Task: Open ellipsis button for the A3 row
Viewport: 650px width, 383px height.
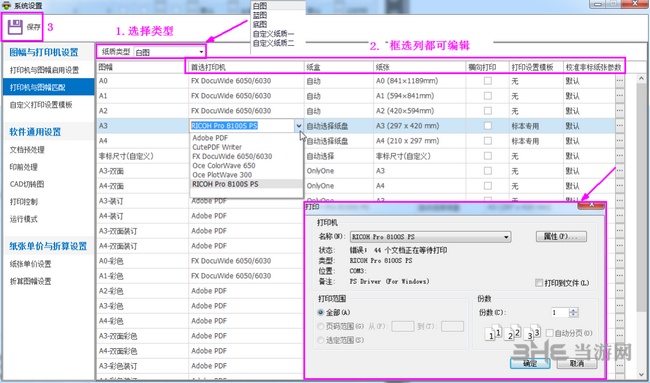Action: coord(620,126)
